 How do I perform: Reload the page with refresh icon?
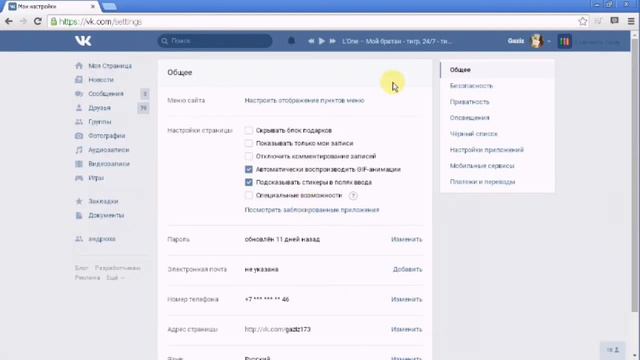[38, 21]
